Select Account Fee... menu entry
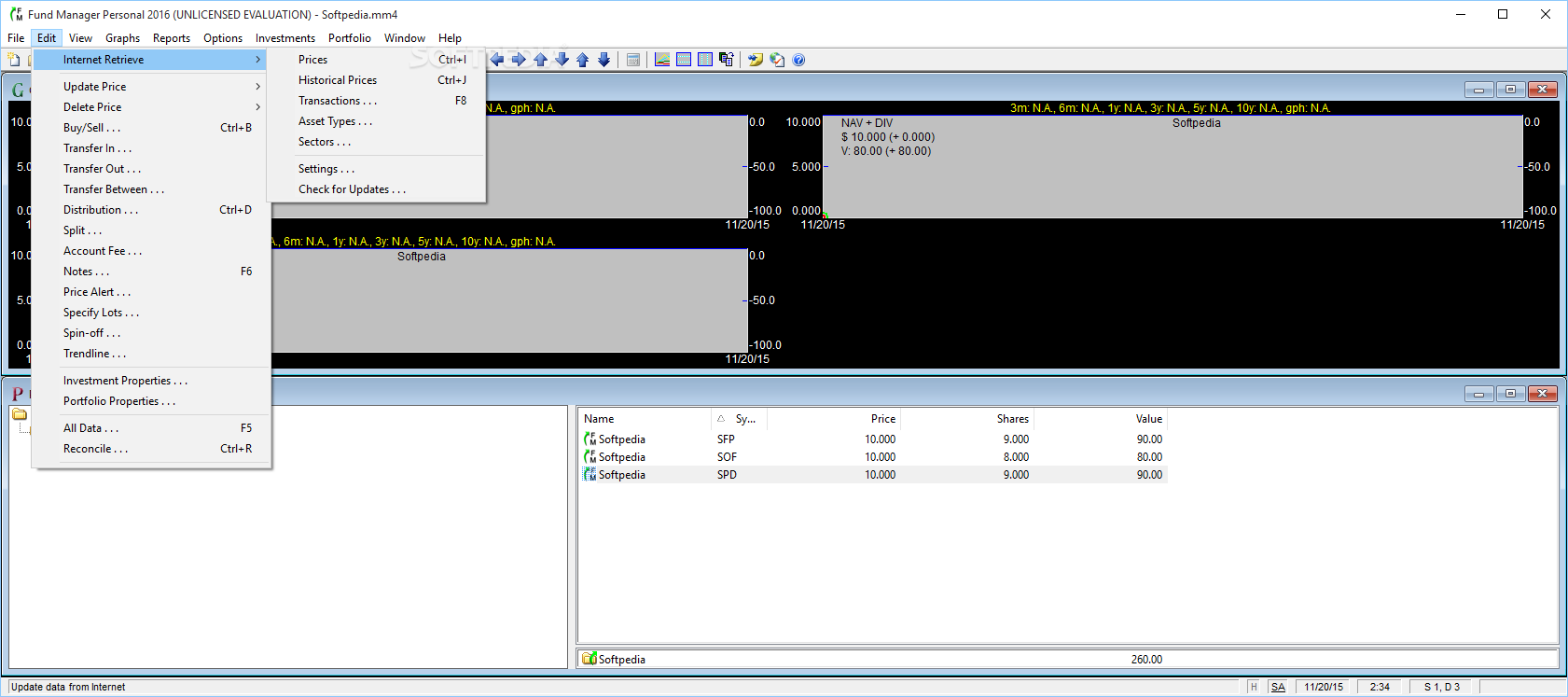This screenshot has height=697, width=1568. pos(151,251)
